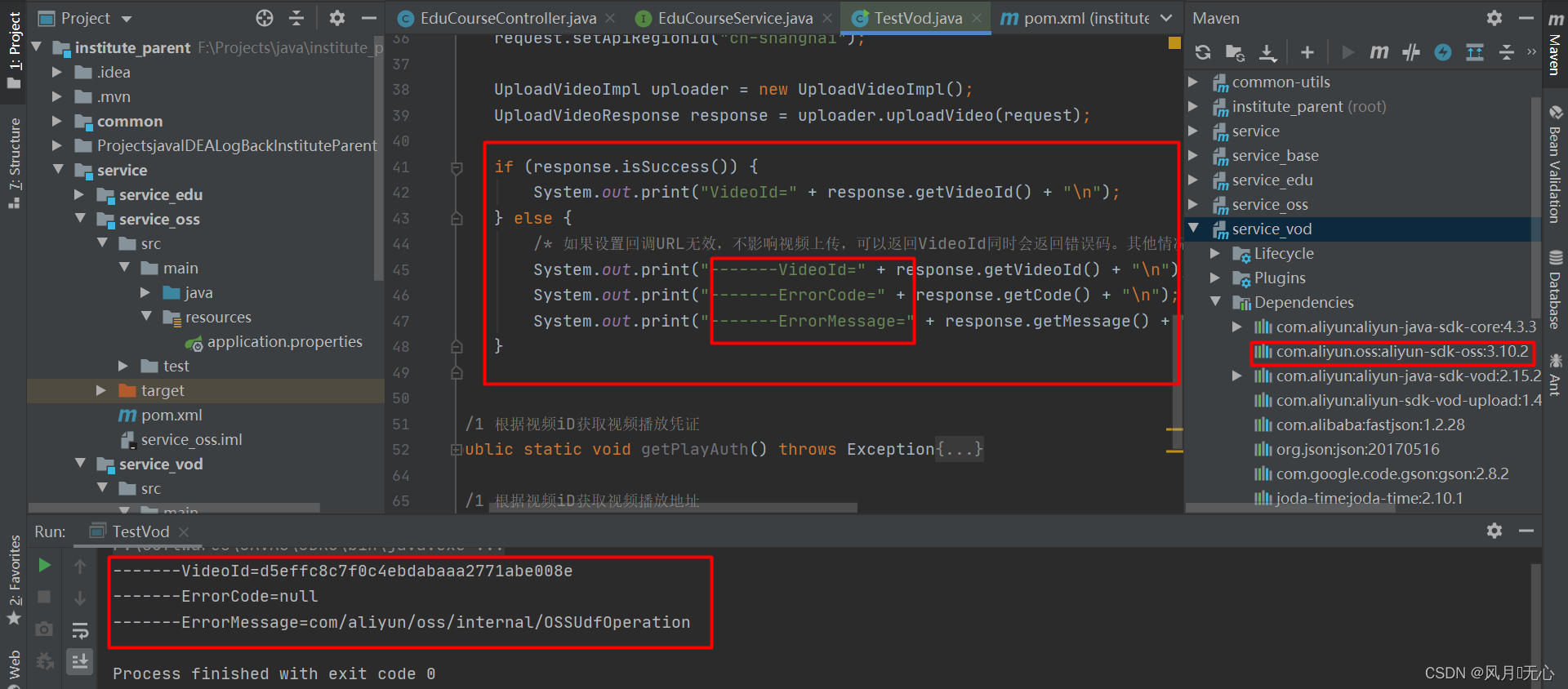Hide the Run tool window
The height and width of the screenshot is (689, 1568).
(1526, 531)
